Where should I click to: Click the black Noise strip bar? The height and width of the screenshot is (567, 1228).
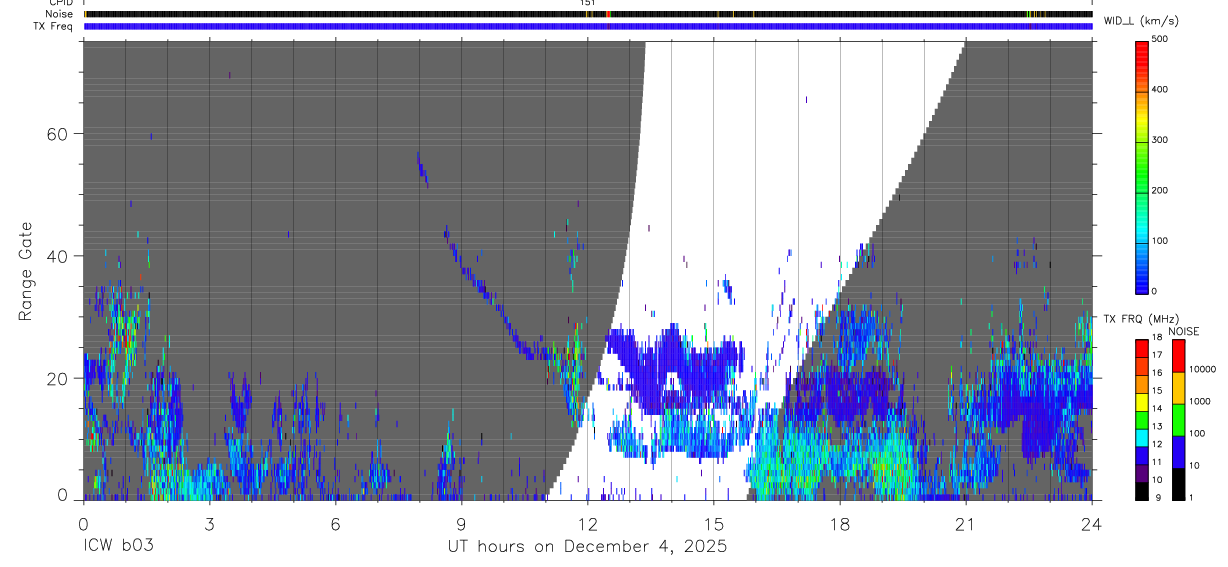(588, 14)
